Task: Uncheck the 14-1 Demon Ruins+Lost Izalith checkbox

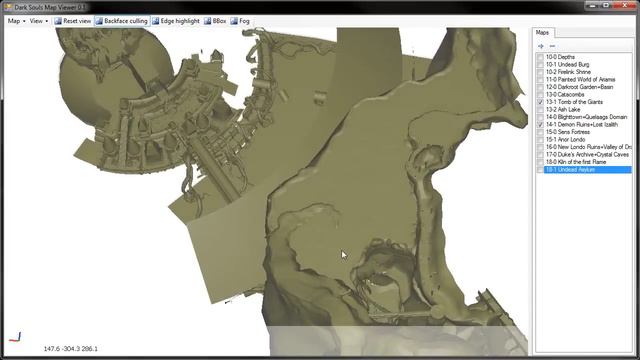Action: pyautogui.click(x=540, y=124)
